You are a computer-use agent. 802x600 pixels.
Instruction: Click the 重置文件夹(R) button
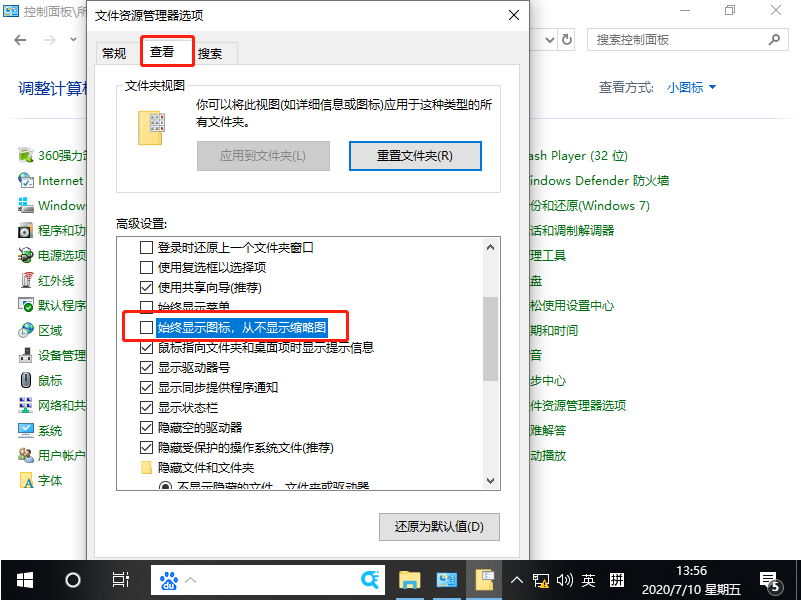point(415,155)
